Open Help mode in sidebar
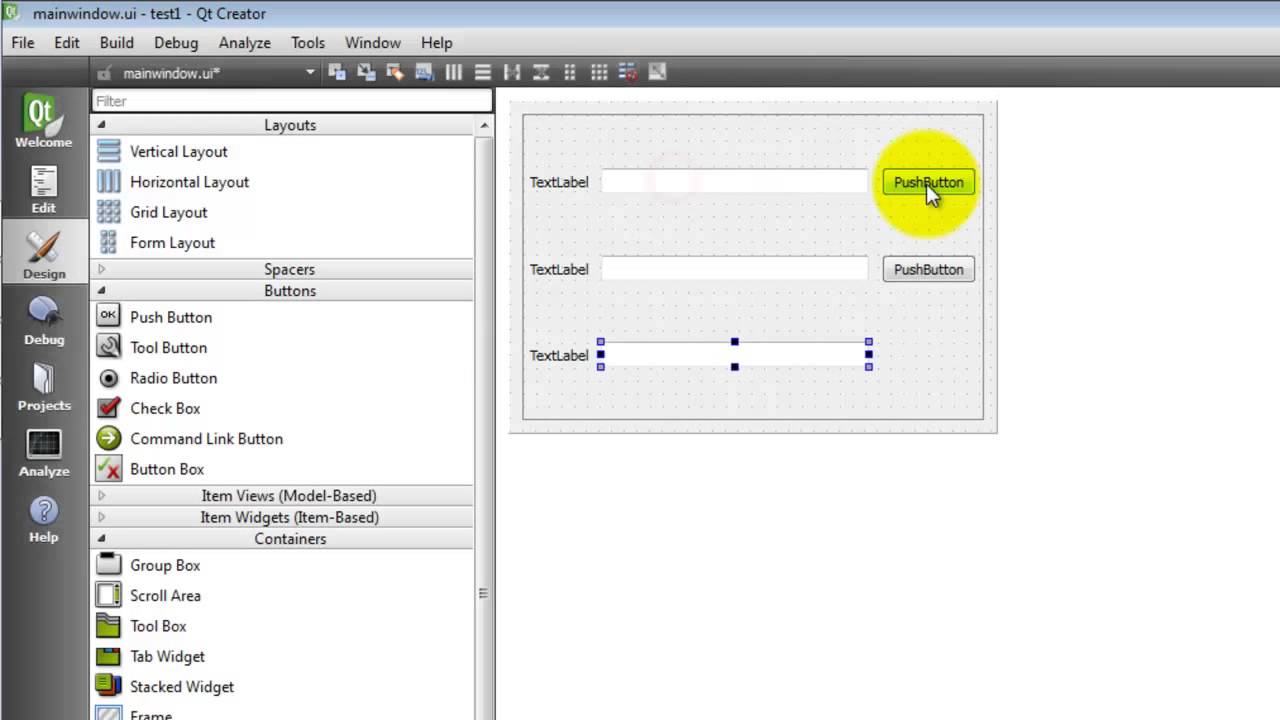 tap(43, 518)
